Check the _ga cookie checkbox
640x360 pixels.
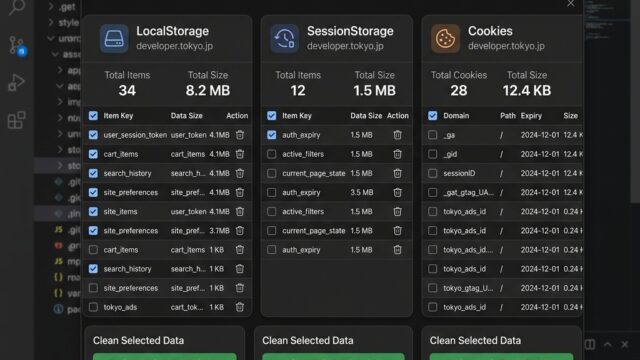433,135
